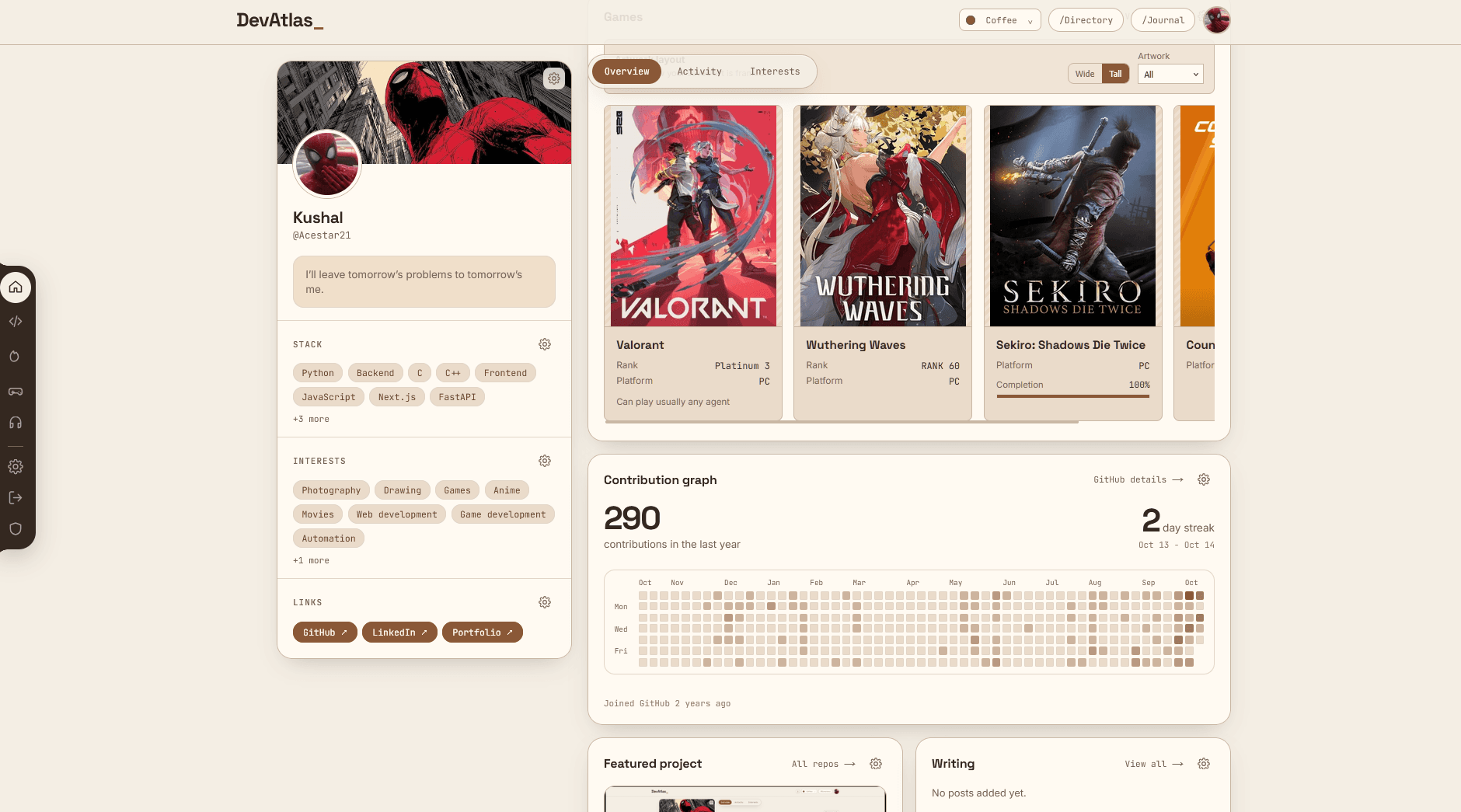Screen dimensions: 1461x812
Task: Open Interests section settings gear
Action: (x=545, y=461)
